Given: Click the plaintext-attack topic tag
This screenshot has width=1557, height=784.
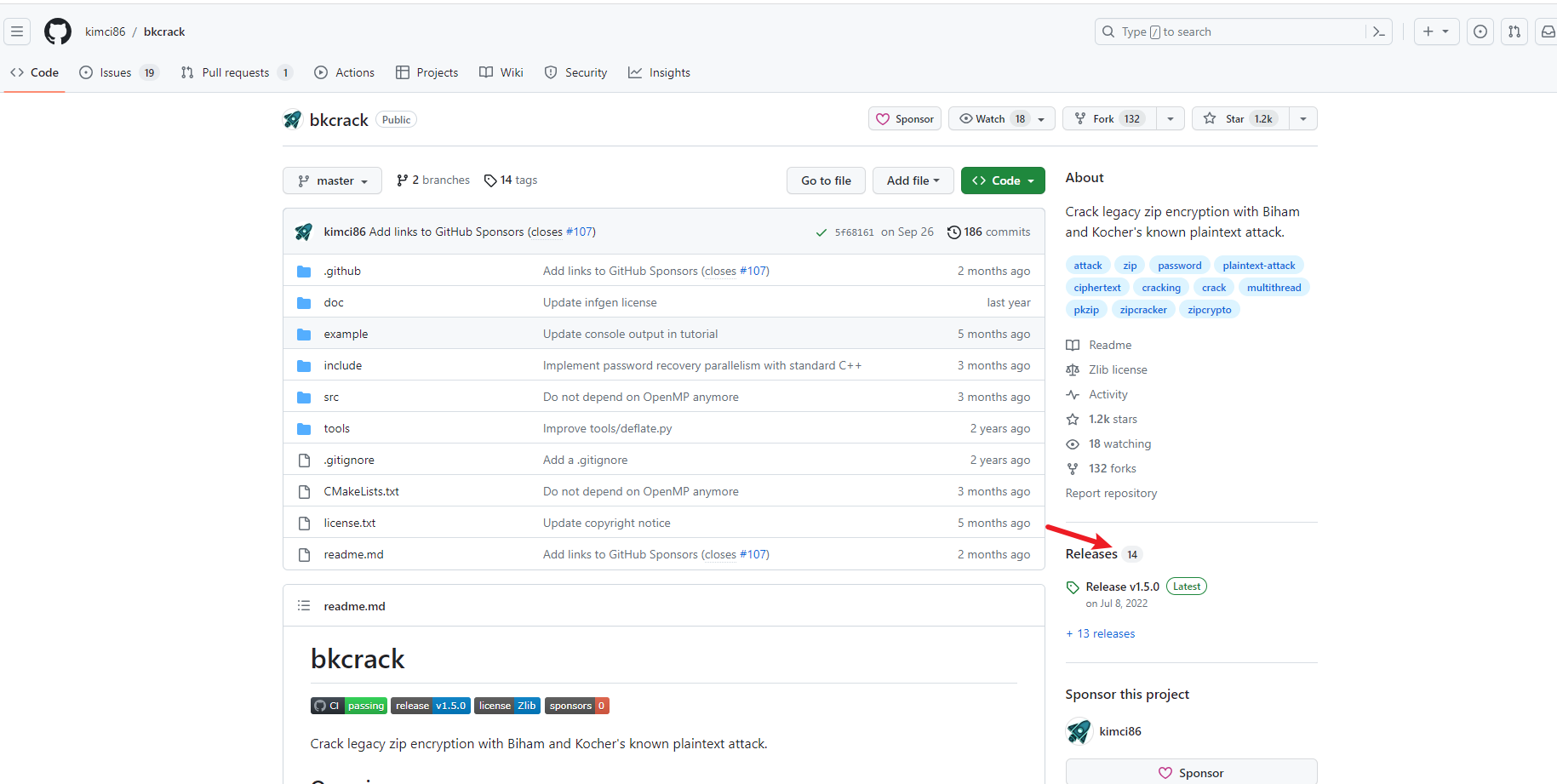Looking at the screenshot, I should click(1258, 266).
